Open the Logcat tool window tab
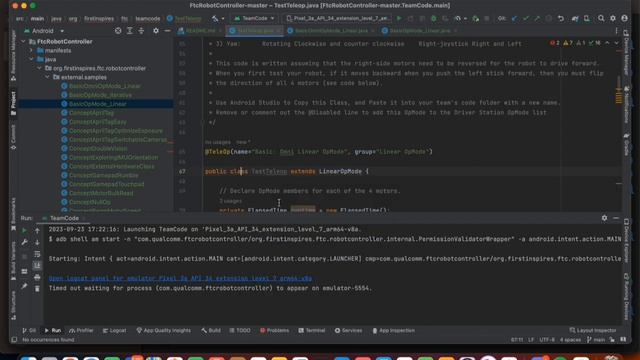 (114, 330)
